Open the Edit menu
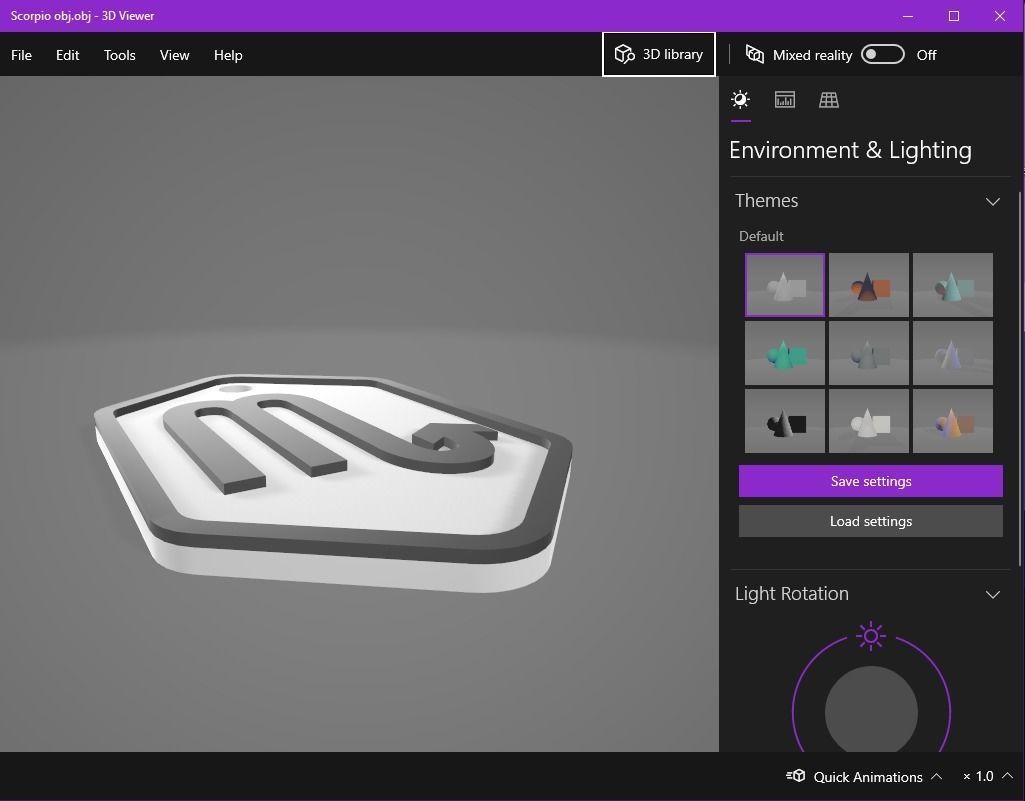 67,55
